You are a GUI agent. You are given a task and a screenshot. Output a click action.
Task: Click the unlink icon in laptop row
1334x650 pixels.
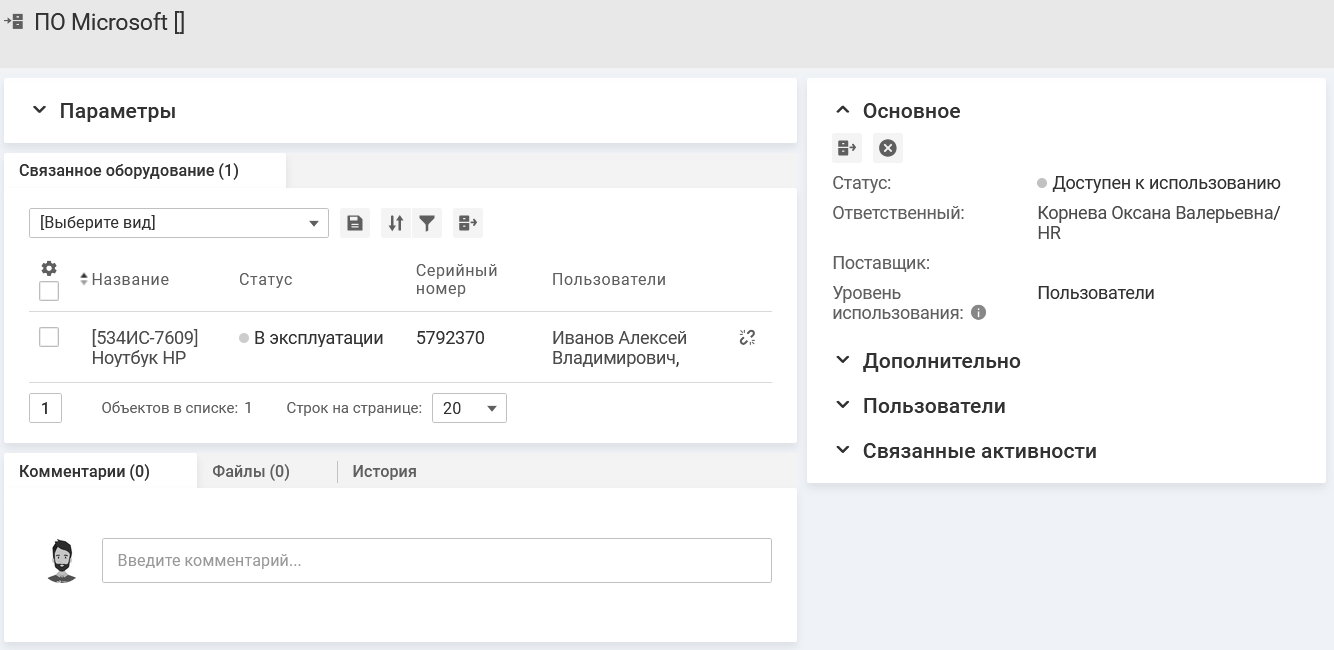click(746, 338)
